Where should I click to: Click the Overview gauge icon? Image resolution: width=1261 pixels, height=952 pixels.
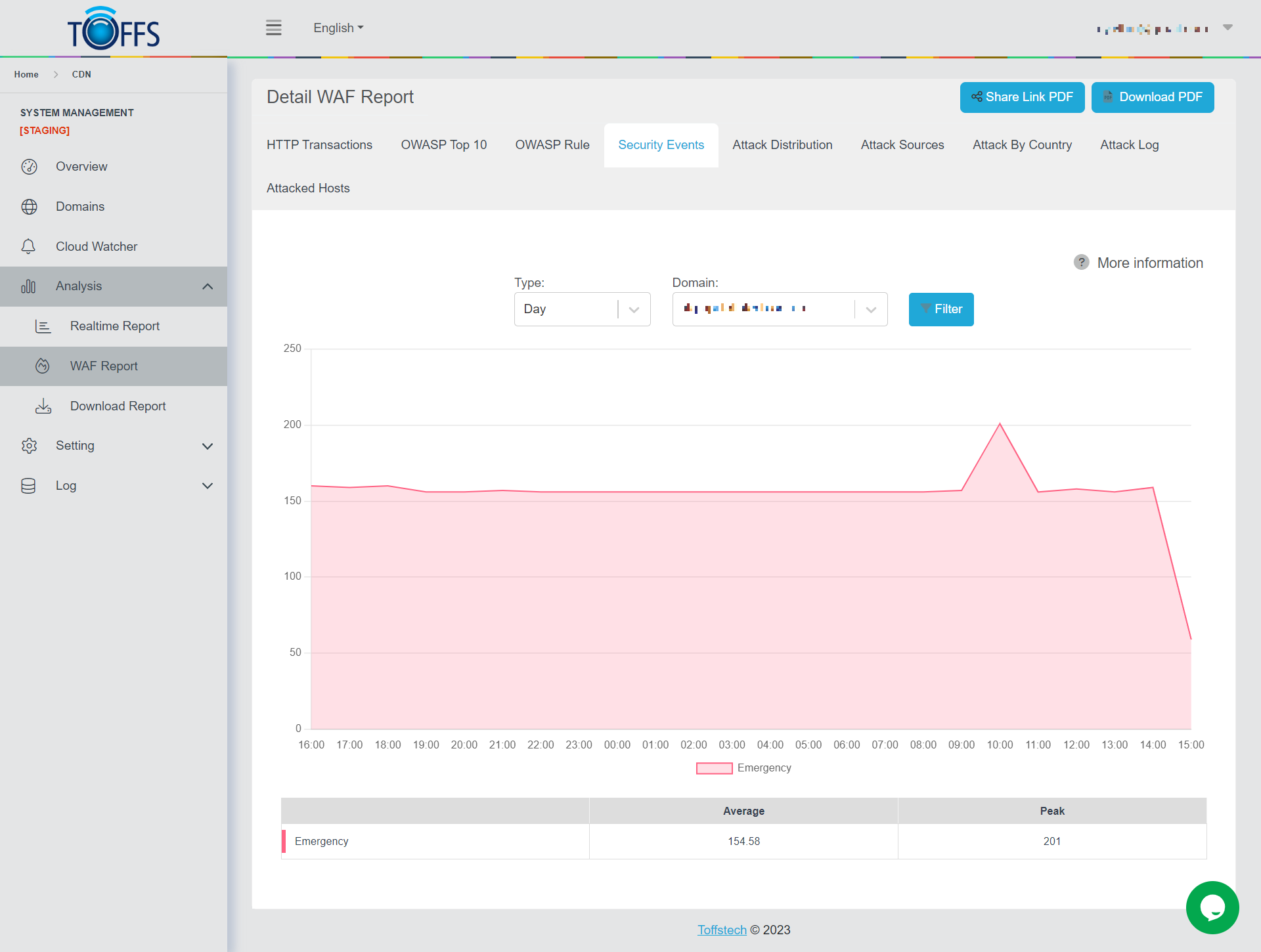point(29,167)
